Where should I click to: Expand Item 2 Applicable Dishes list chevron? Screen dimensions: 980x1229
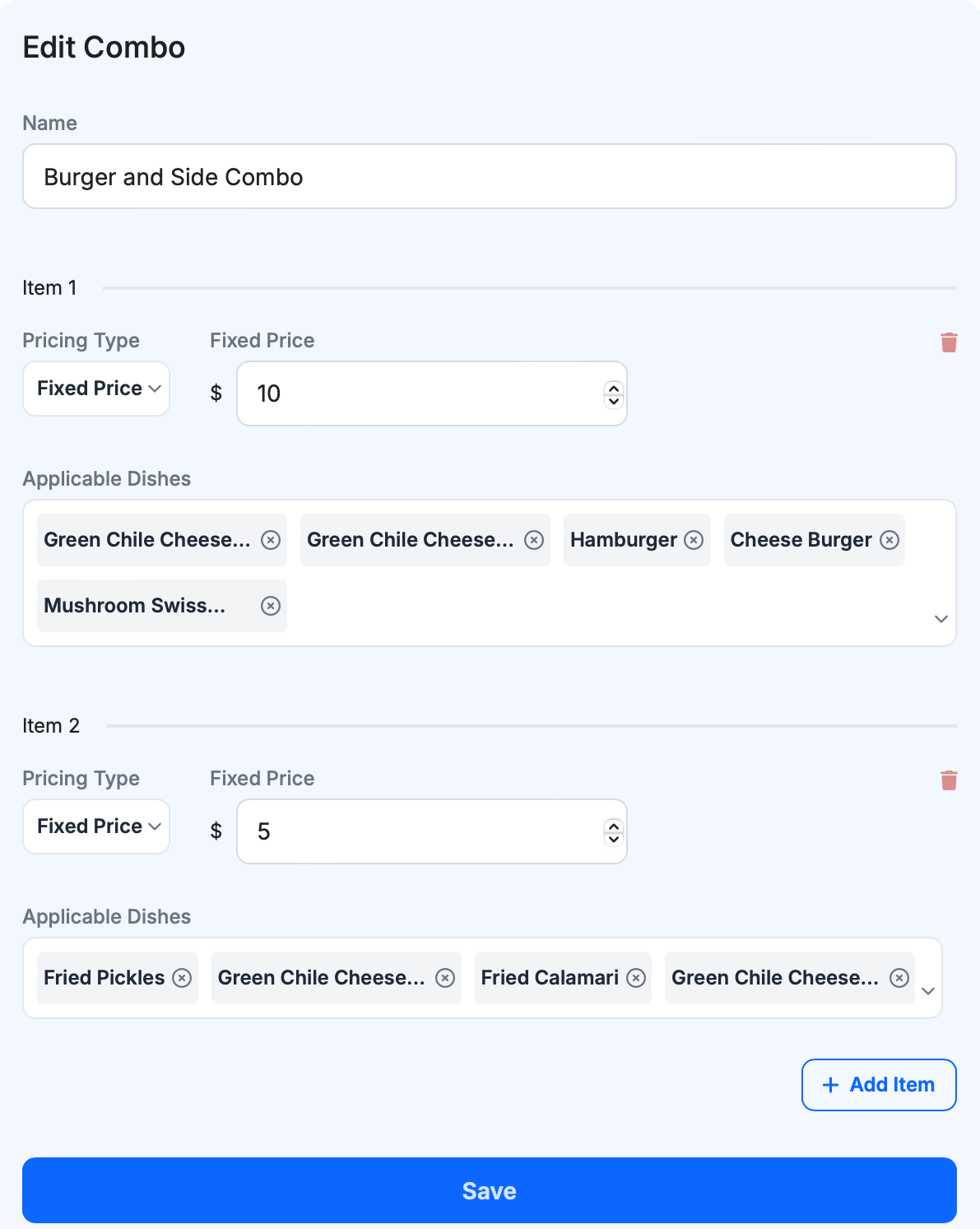click(928, 991)
